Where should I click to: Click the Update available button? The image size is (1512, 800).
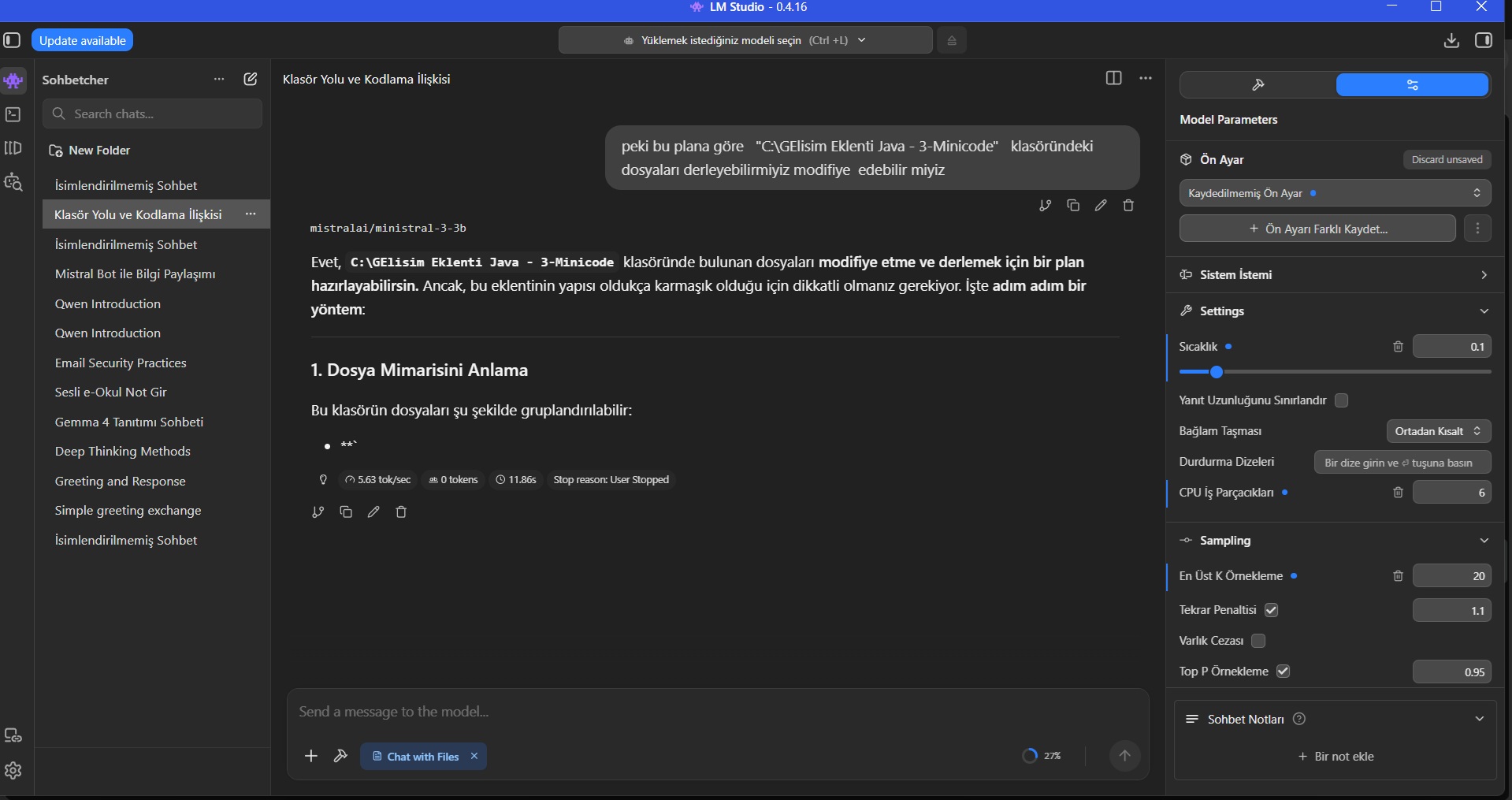[82, 40]
